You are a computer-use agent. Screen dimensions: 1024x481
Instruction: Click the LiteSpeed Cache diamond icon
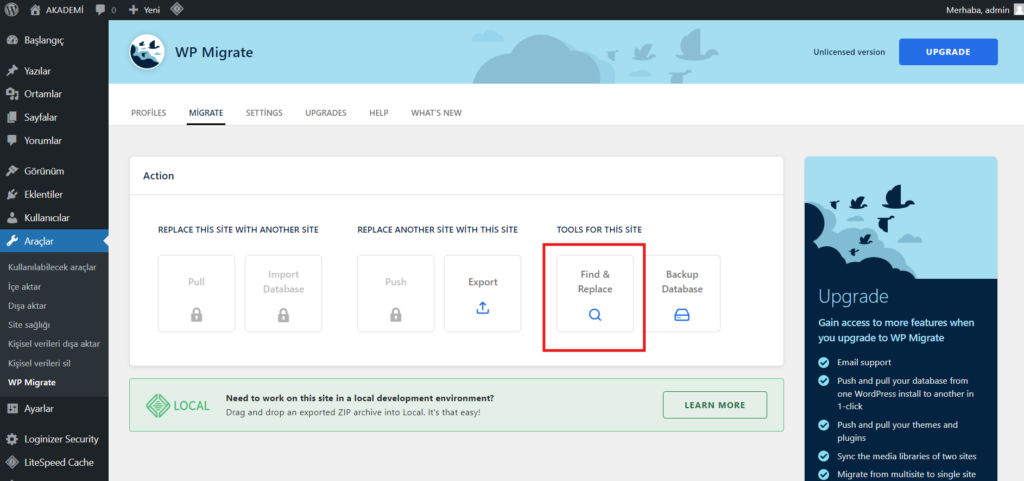click(x=12, y=463)
